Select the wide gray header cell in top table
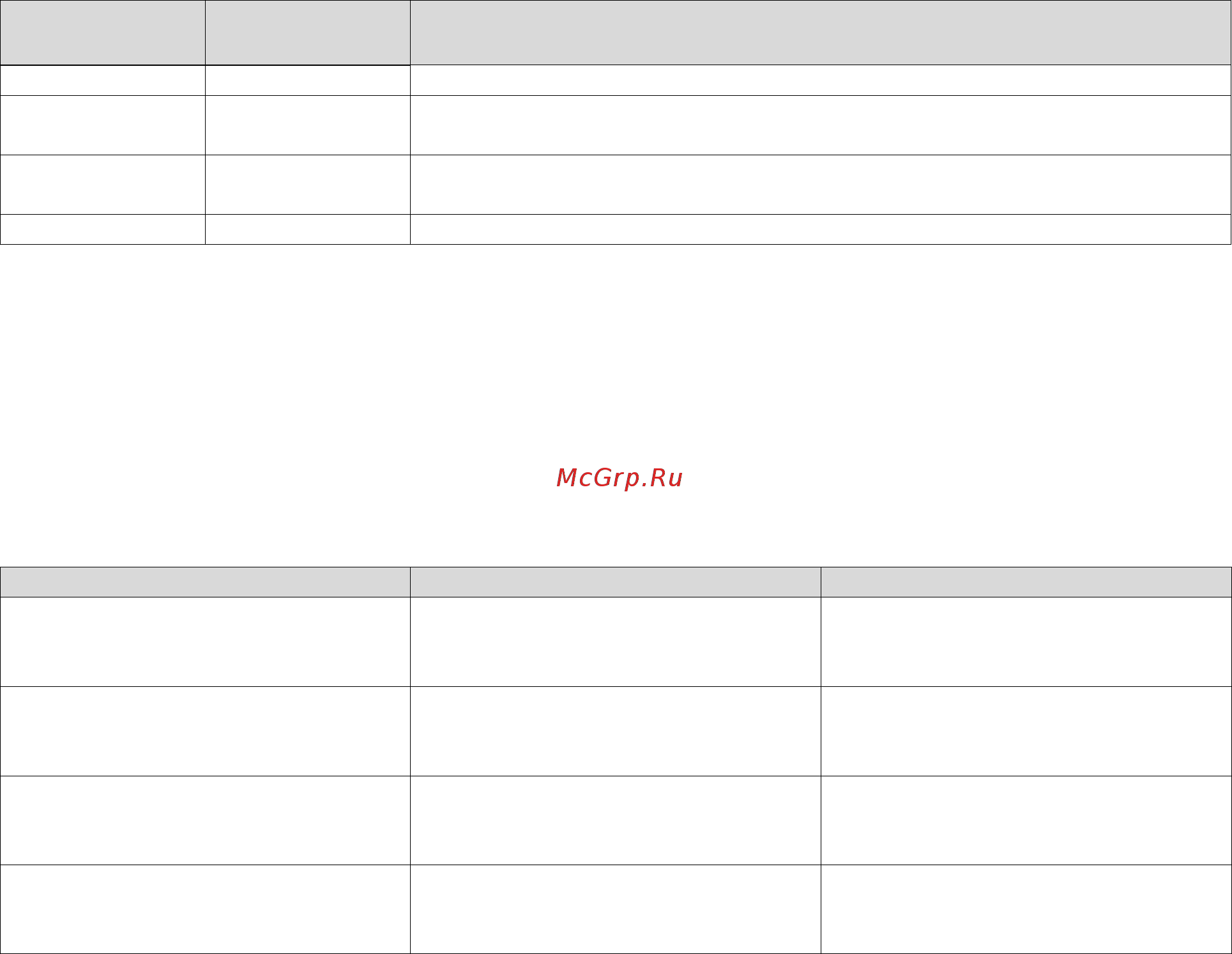Image resolution: width=1232 pixels, height=954 pixels. tap(820, 33)
